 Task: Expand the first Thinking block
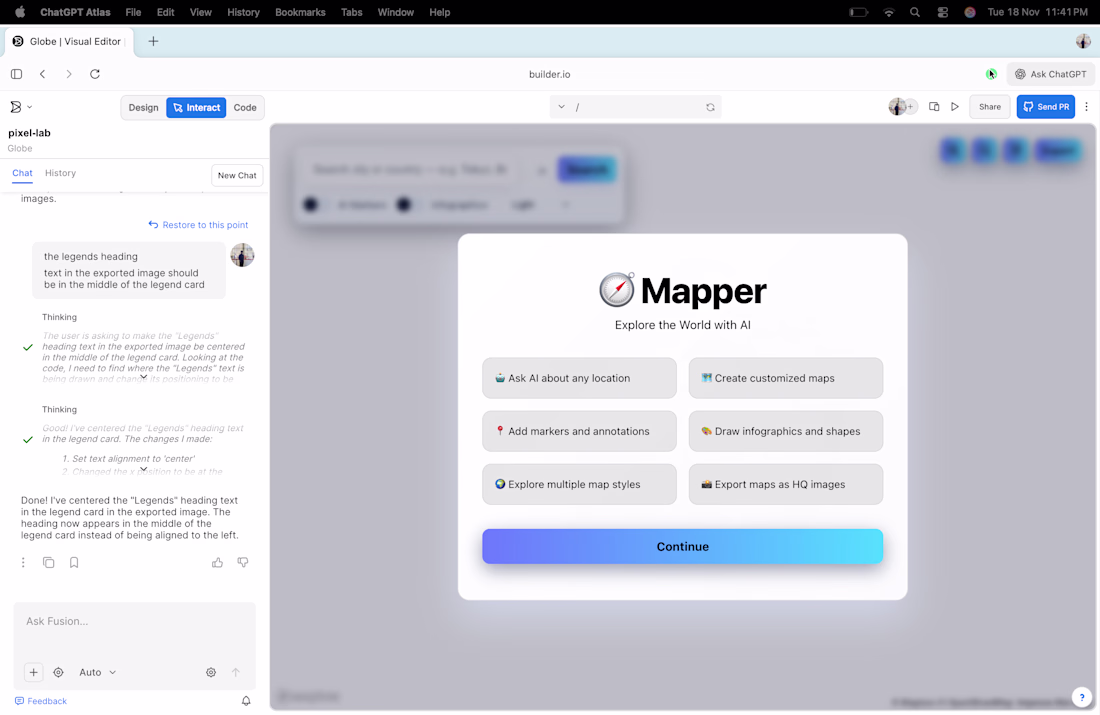coord(143,377)
